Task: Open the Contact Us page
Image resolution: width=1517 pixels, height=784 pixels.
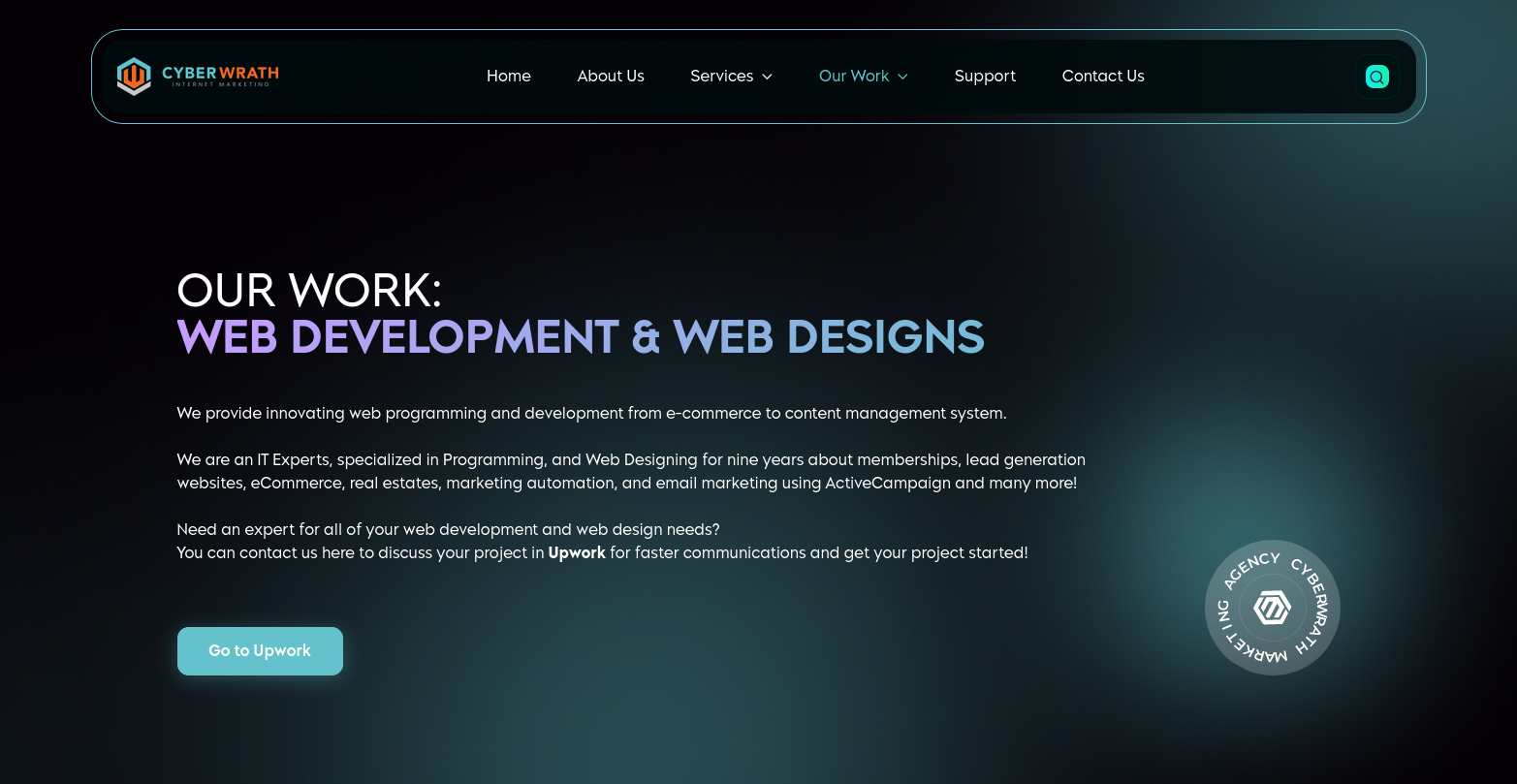Action: pos(1102,77)
